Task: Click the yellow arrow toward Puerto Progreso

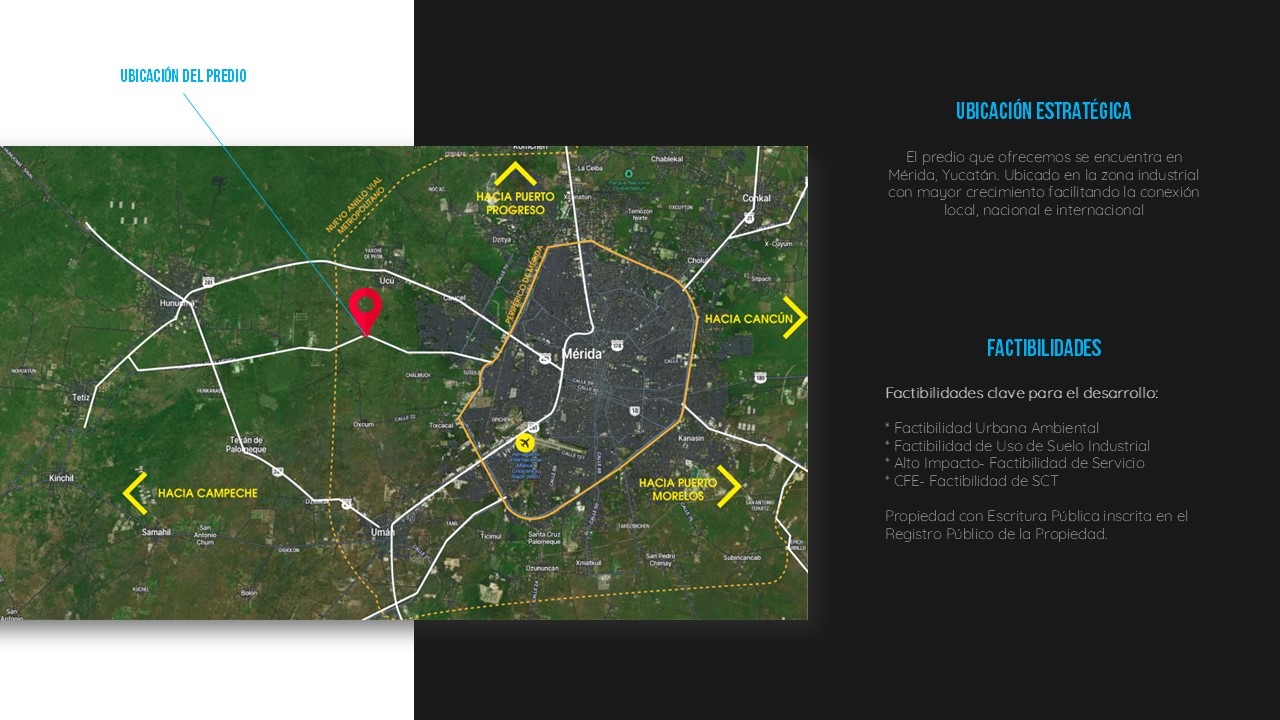Action: point(516,173)
